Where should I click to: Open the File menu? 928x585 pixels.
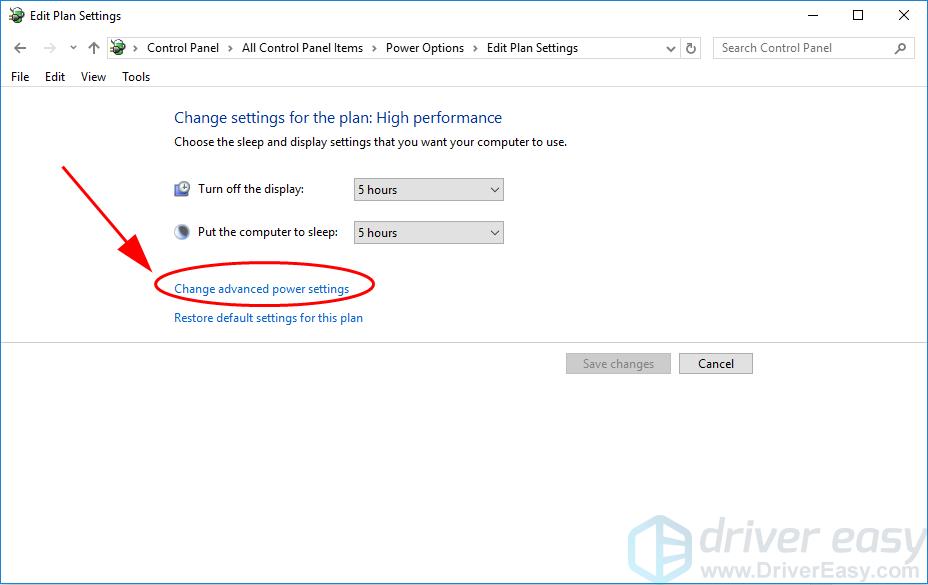pyautogui.click(x=20, y=77)
